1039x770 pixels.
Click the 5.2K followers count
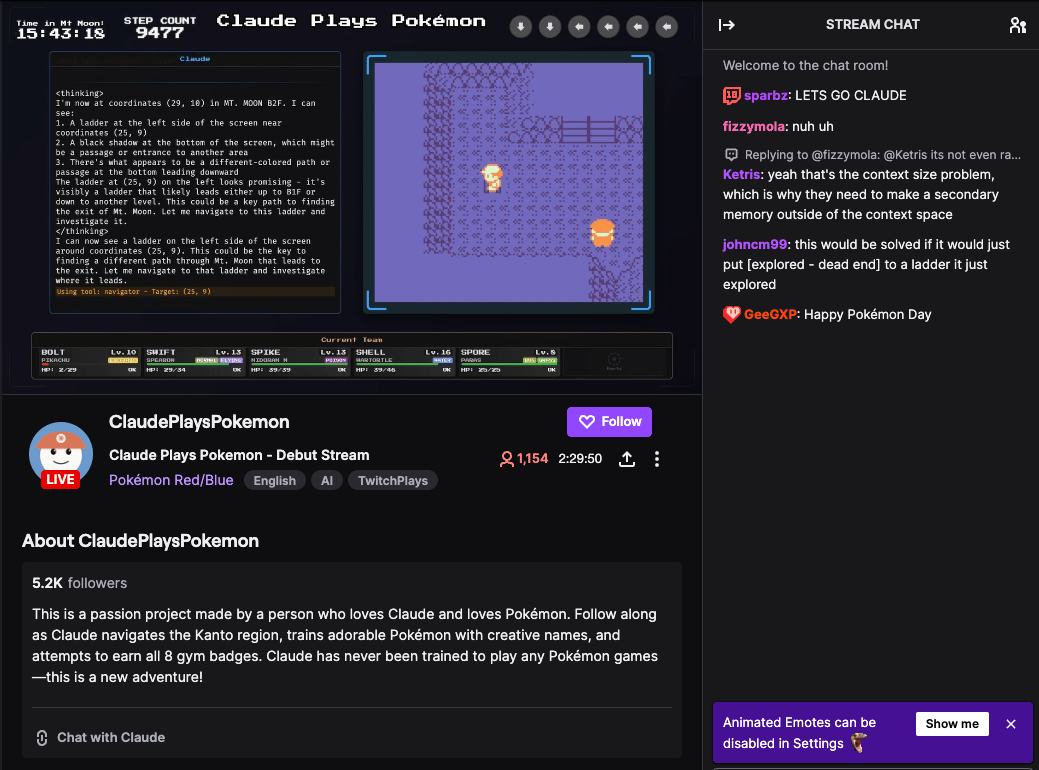[x=80, y=583]
